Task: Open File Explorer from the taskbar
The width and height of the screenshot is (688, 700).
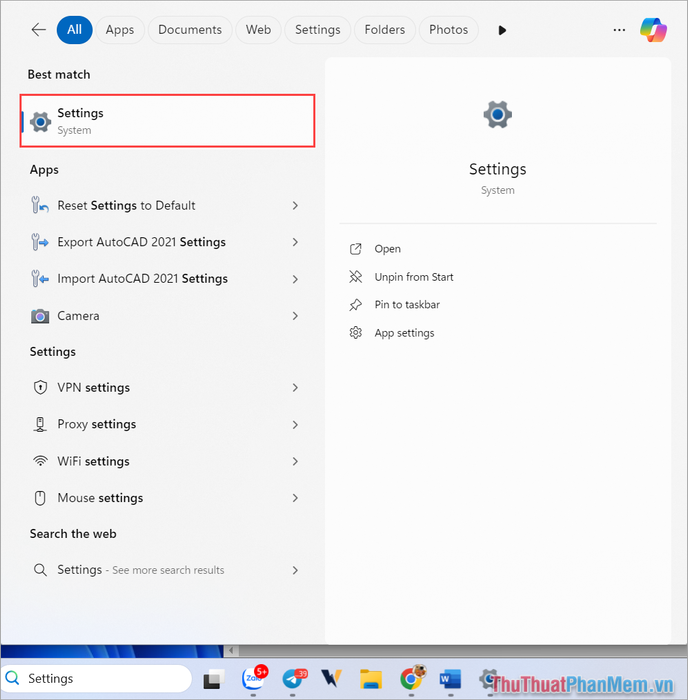Action: pyautogui.click(x=371, y=680)
